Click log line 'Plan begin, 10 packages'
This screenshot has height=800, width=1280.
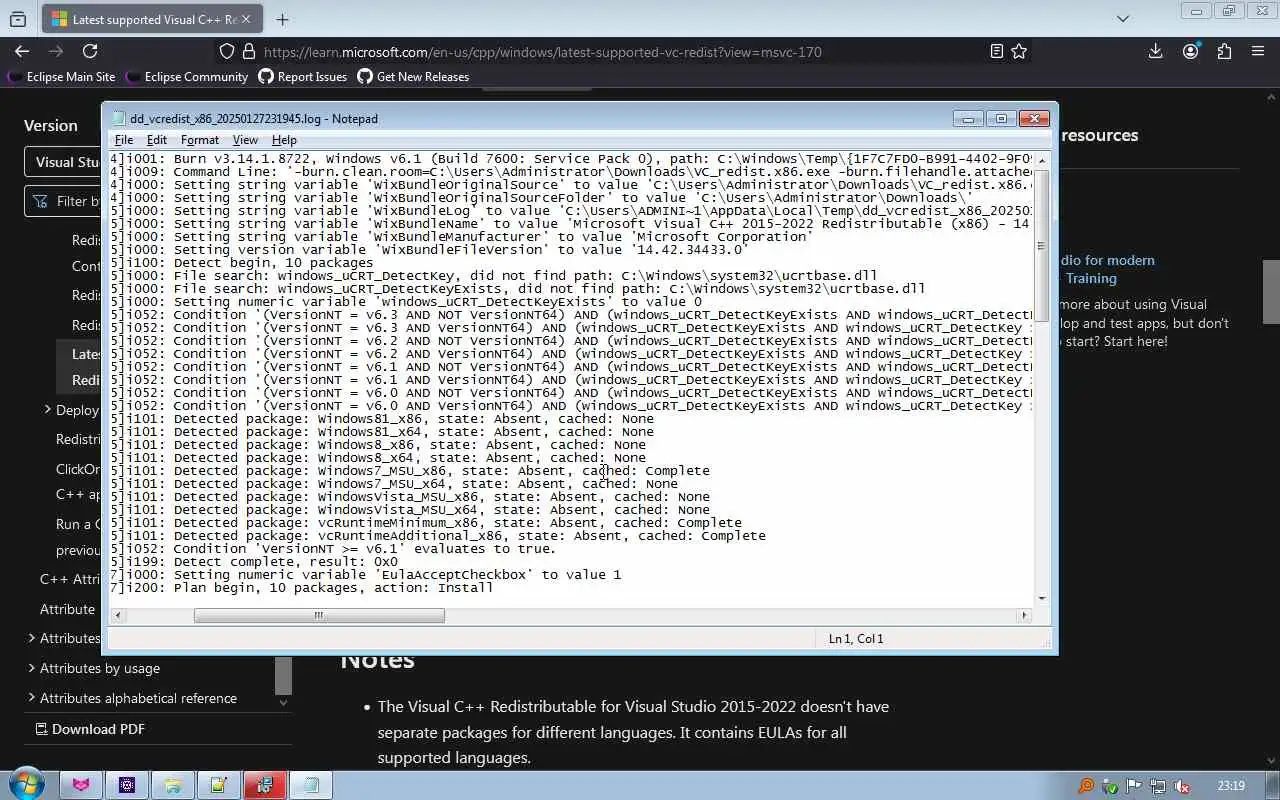(302, 587)
